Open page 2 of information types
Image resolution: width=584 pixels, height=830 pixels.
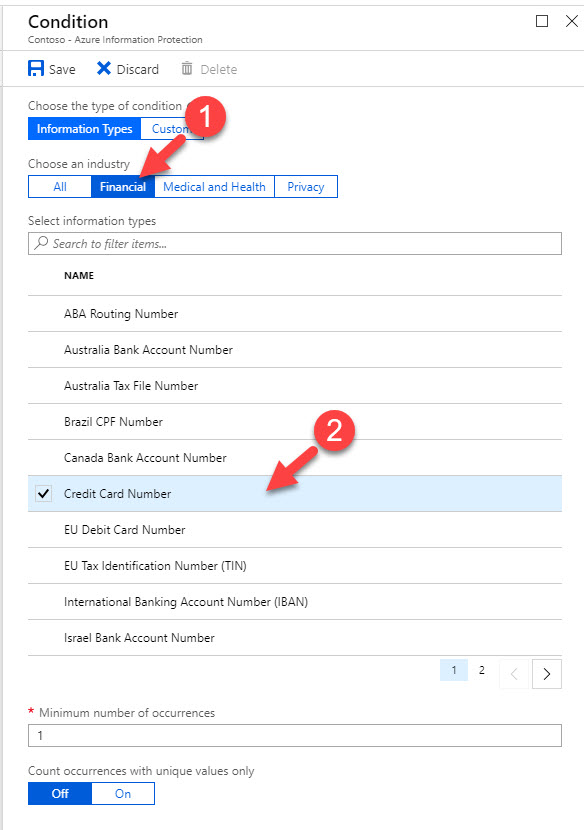coord(481,669)
